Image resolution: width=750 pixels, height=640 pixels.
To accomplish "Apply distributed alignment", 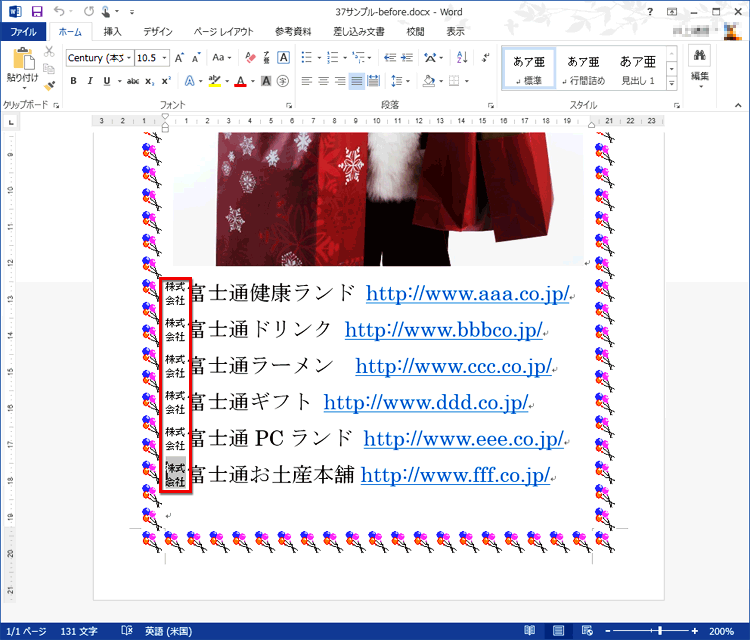I will pyautogui.click(x=373, y=81).
